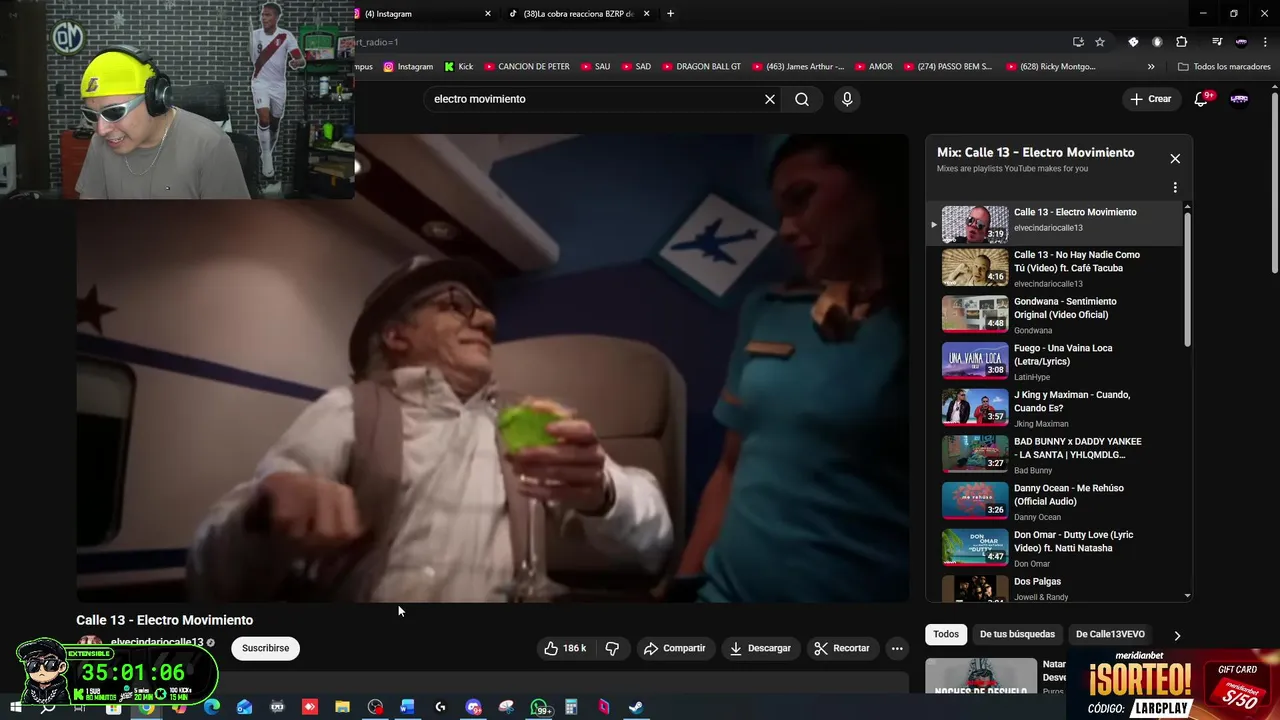Open AMOR bookmark

(x=873, y=67)
